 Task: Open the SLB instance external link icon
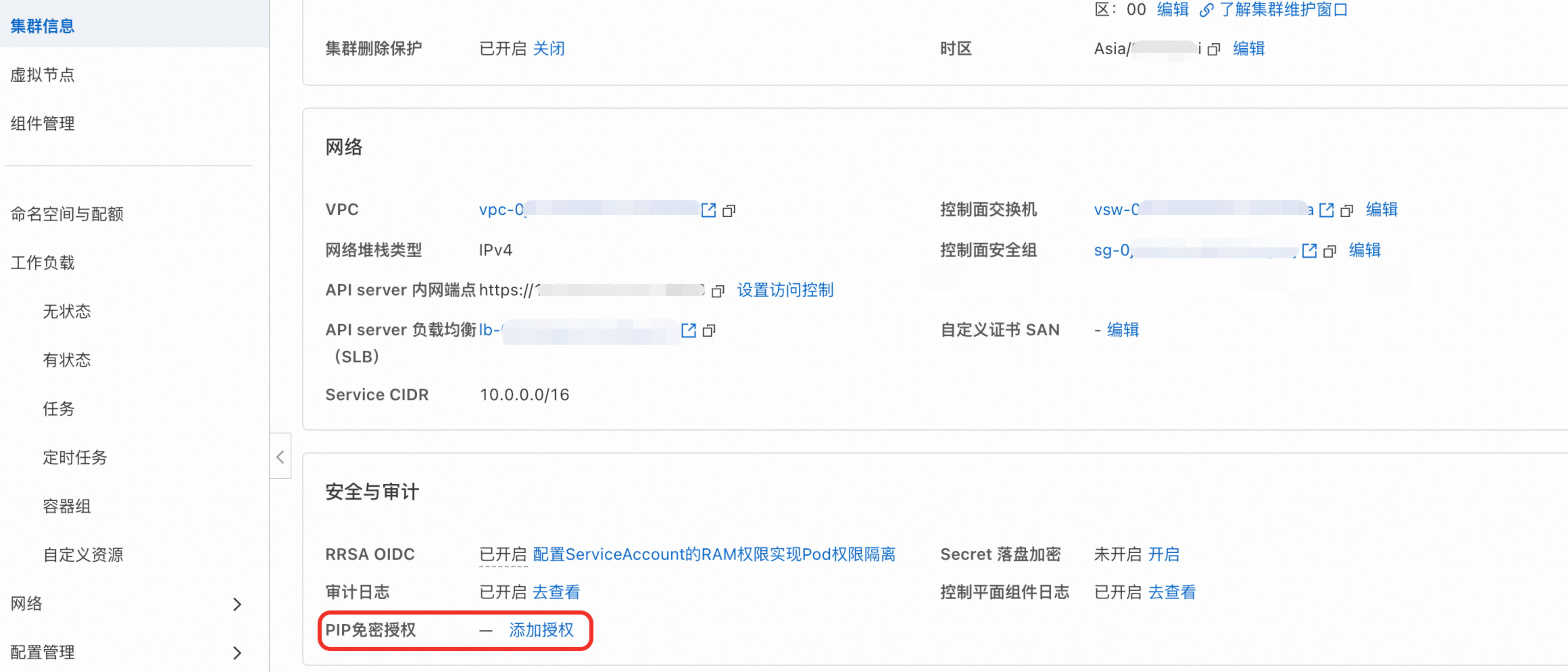pos(688,331)
